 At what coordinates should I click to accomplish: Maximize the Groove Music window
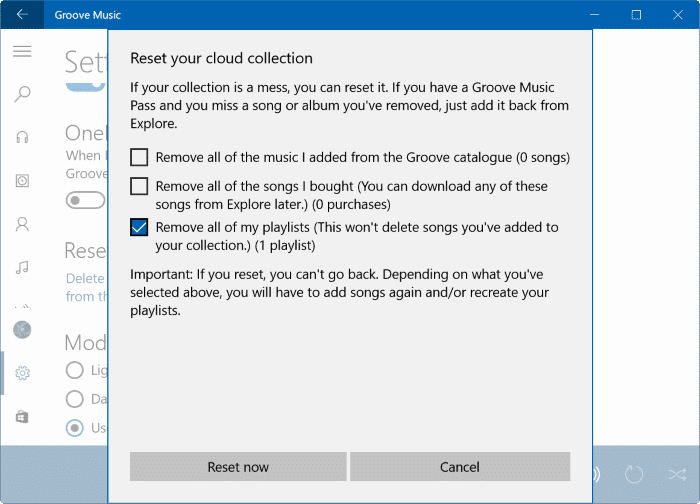pyautogui.click(x=636, y=14)
